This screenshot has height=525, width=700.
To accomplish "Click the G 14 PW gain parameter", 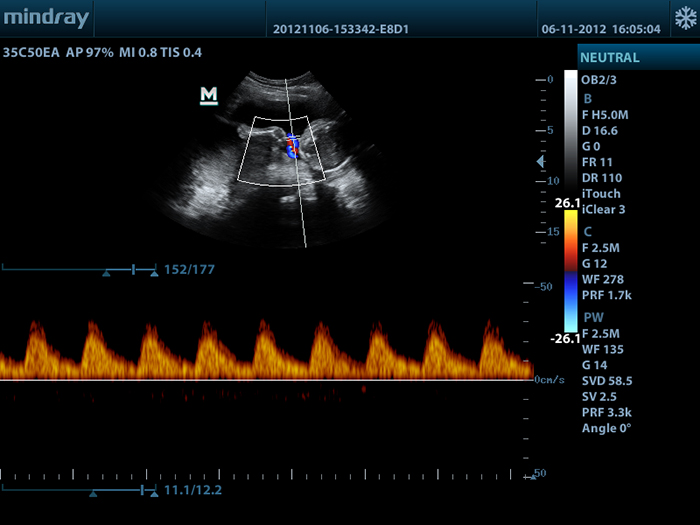I will [594, 365].
